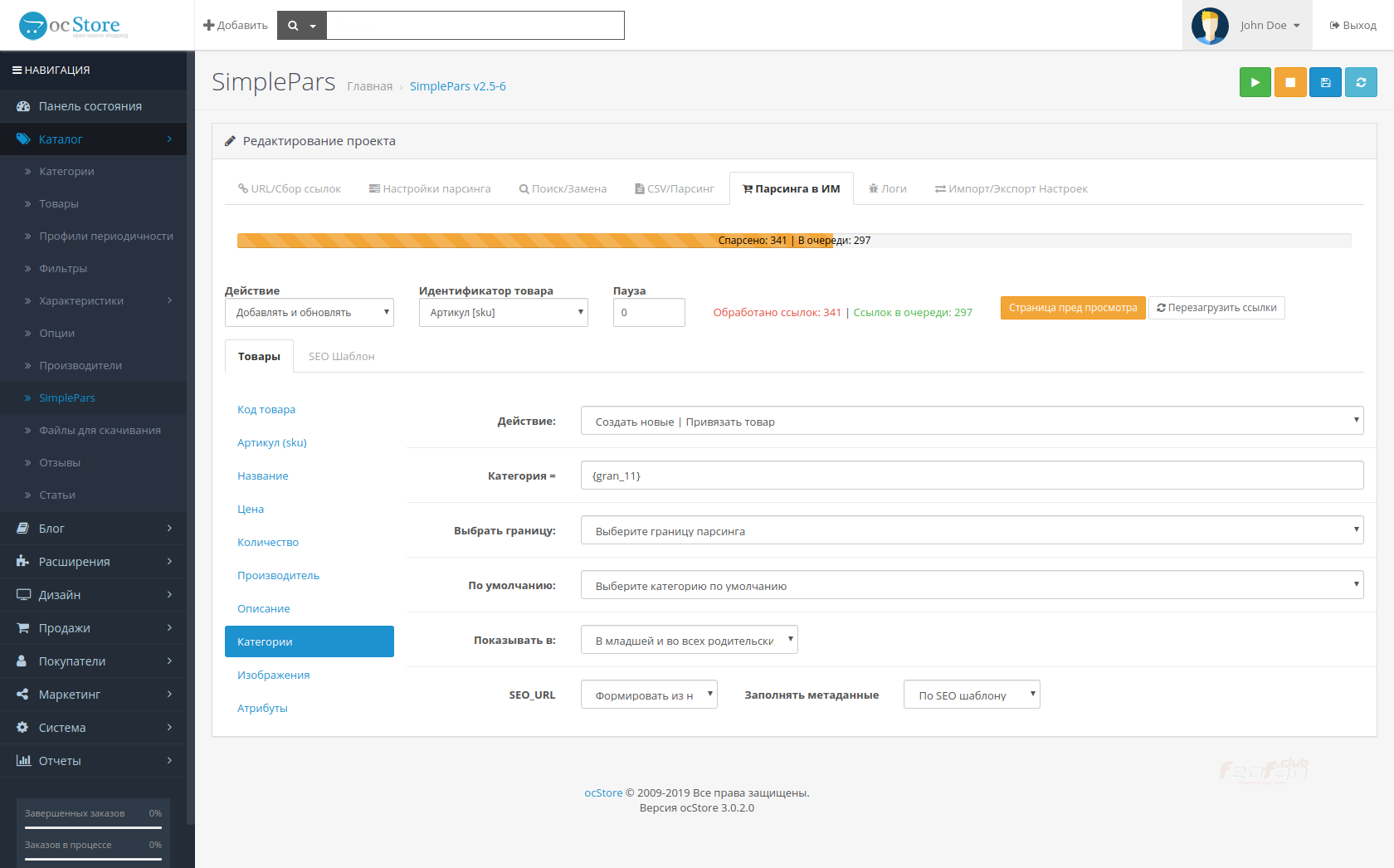Click John Doe avatar picture

pyautogui.click(x=1210, y=26)
